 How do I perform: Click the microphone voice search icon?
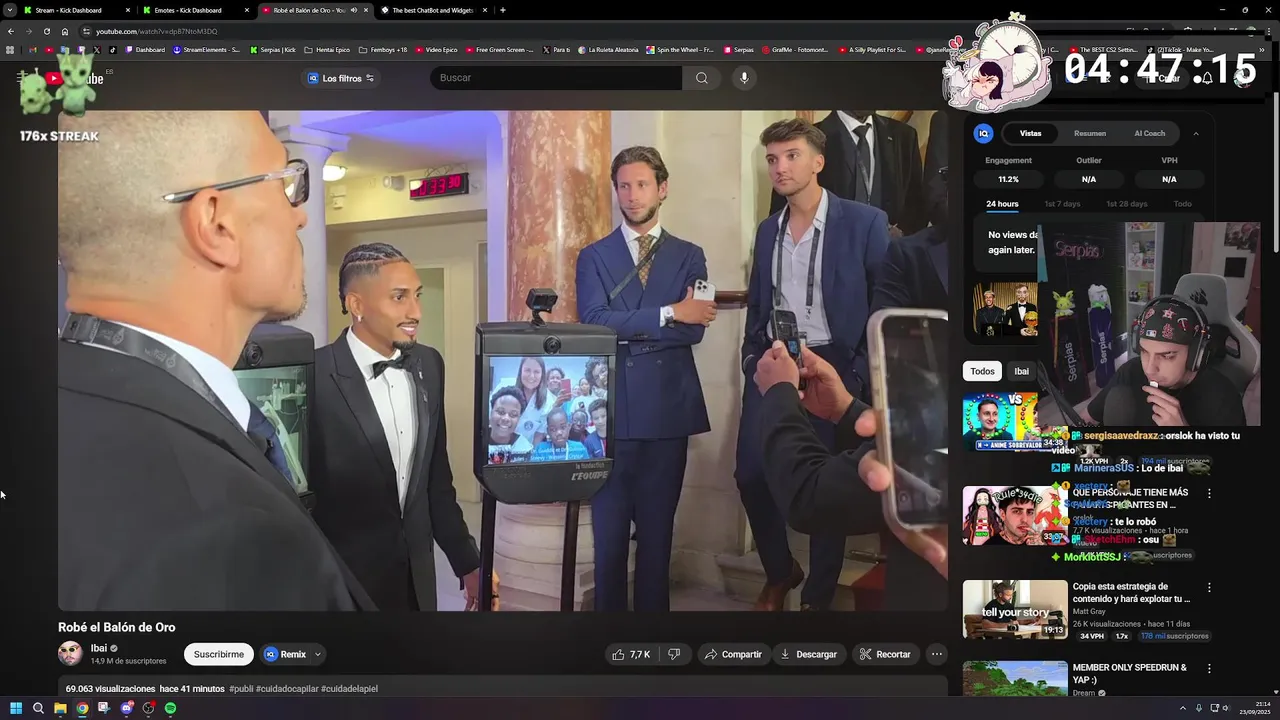[x=743, y=78]
